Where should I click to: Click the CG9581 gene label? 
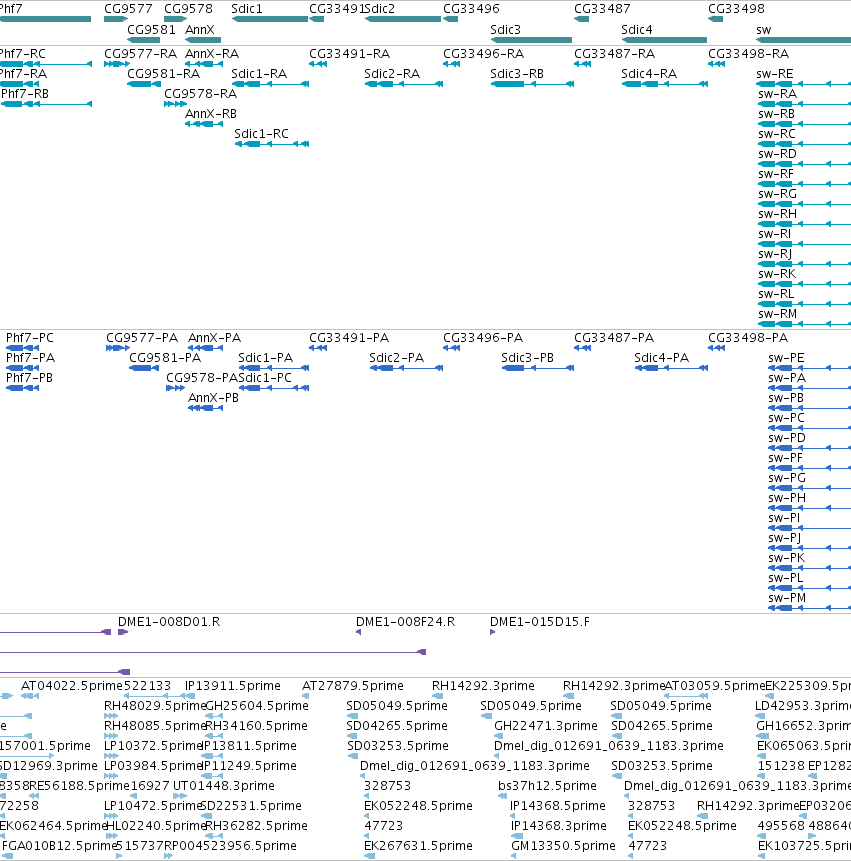coord(152,30)
